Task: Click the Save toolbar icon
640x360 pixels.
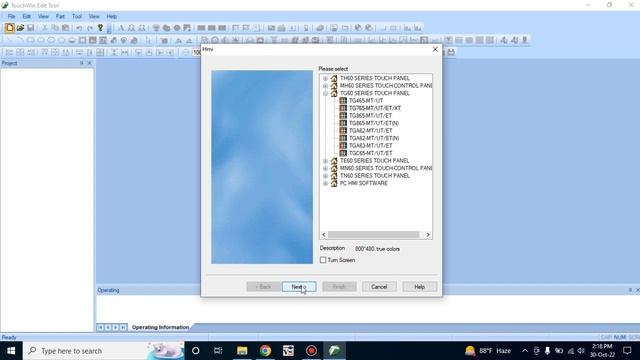Action: click(x=31, y=28)
